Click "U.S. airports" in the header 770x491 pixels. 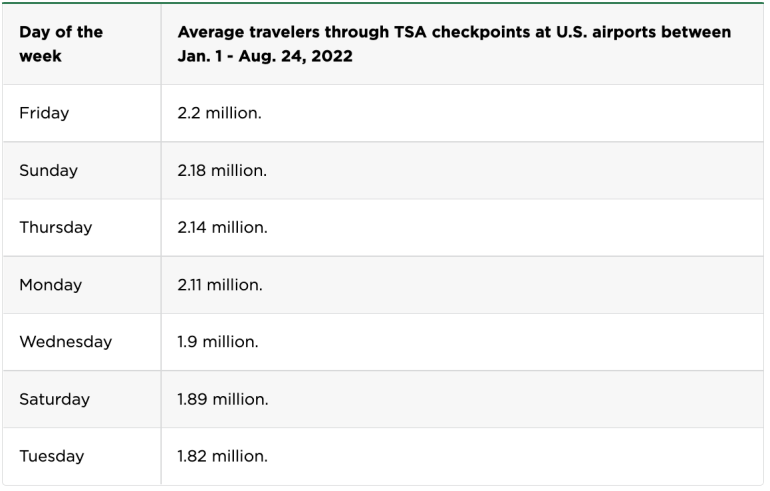607,33
